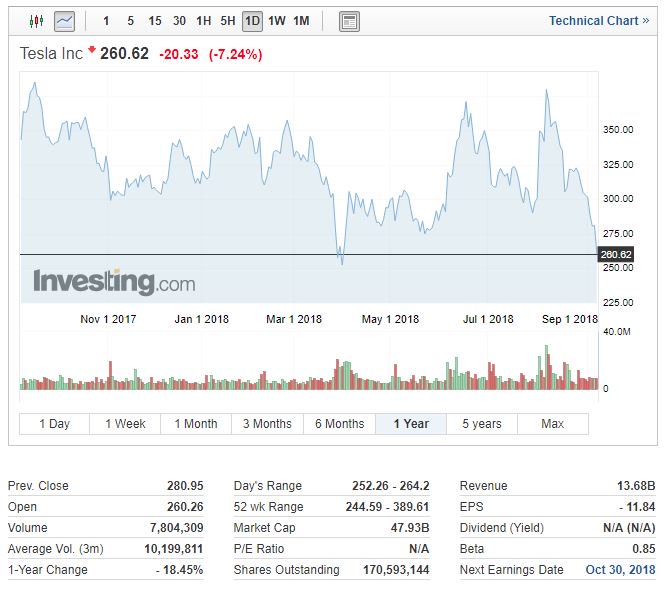Click the Revenue value 13.68B
Image resolution: width=670 pixels, height=596 pixels.
(x=636, y=486)
